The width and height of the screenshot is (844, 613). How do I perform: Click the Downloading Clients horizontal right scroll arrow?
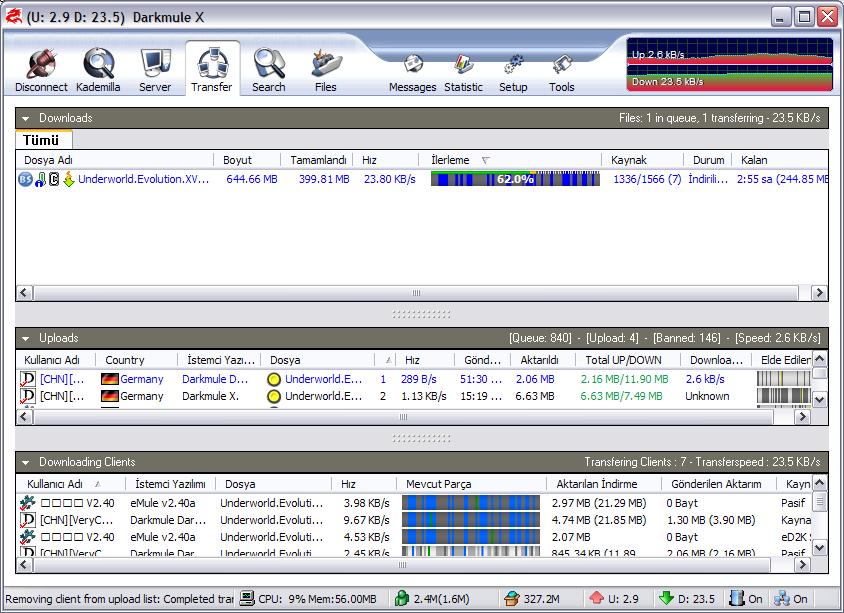pos(803,565)
